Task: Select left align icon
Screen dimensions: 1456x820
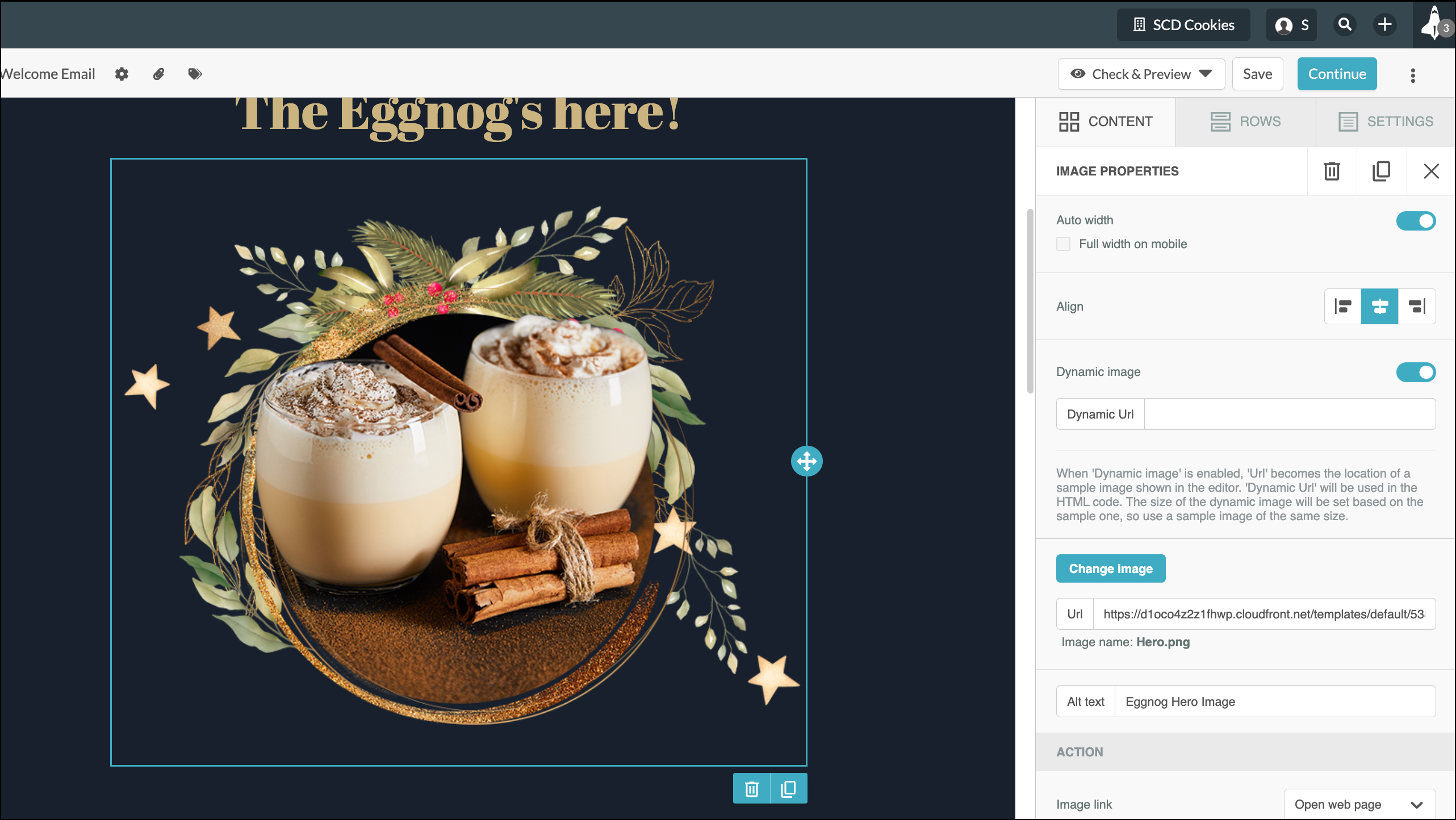Action: 1343,306
